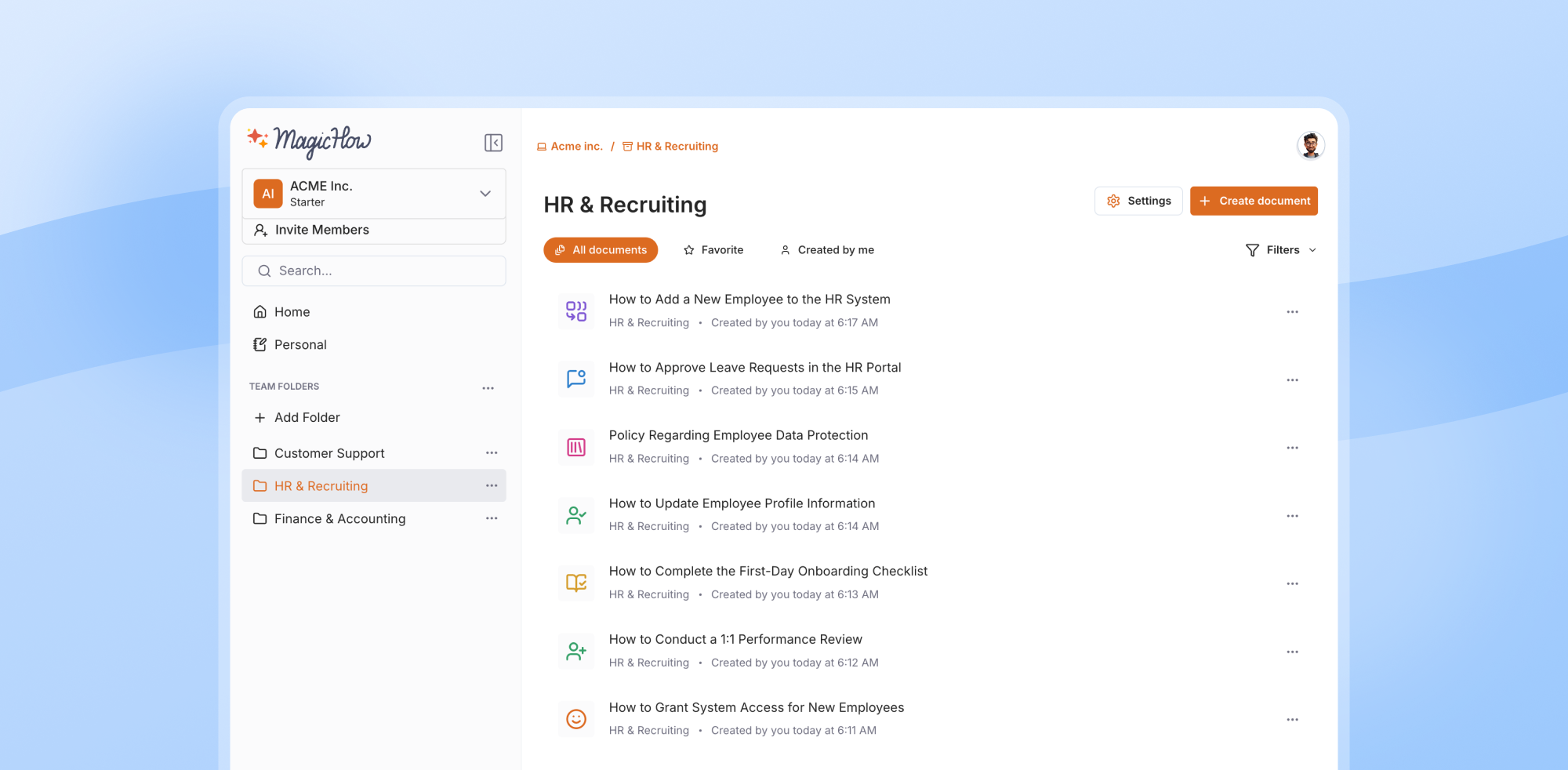Open options for Grant System Access document
The width and height of the screenshot is (1568, 770).
click(x=1293, y=720)
